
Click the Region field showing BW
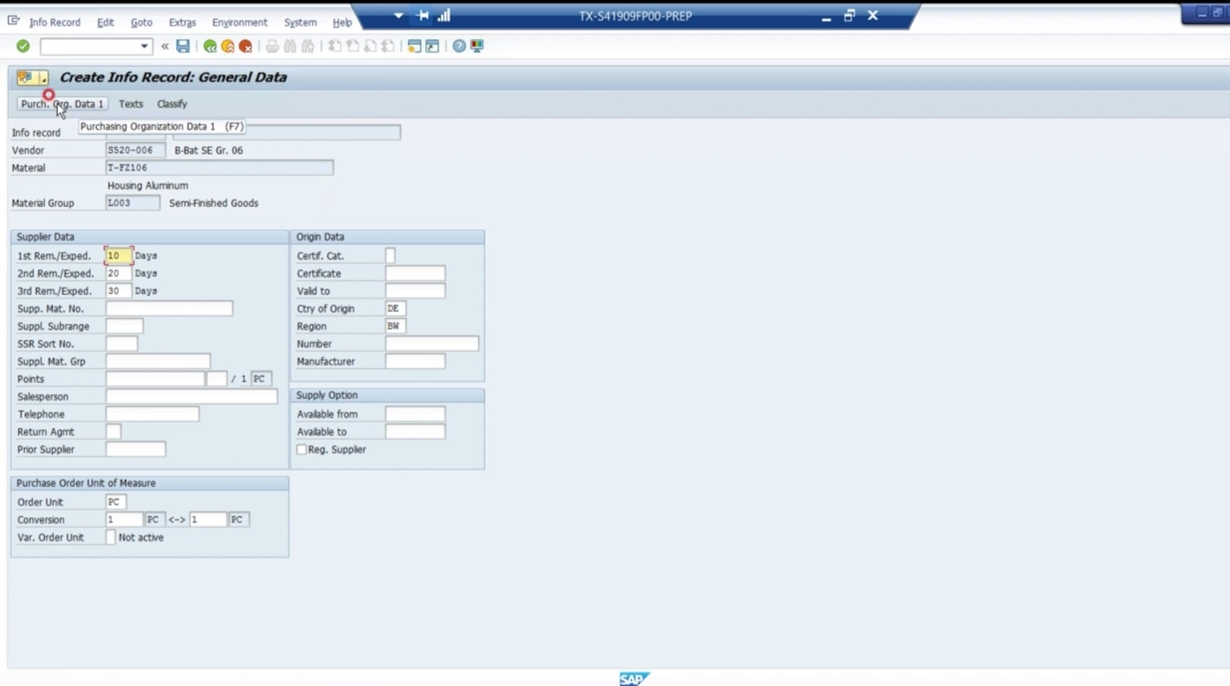[x=395, y=326]
